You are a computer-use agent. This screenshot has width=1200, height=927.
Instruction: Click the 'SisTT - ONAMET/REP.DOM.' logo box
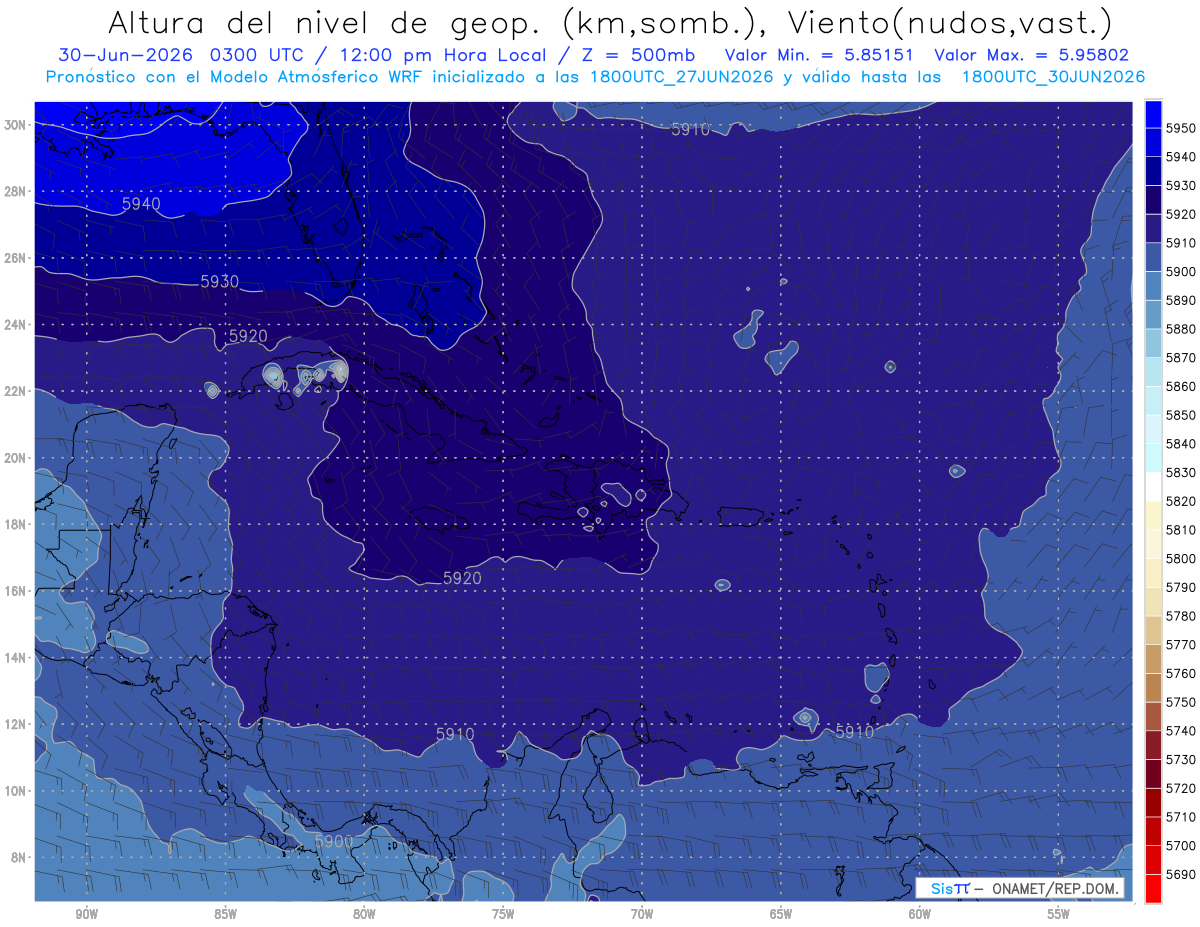(1020, 888)
